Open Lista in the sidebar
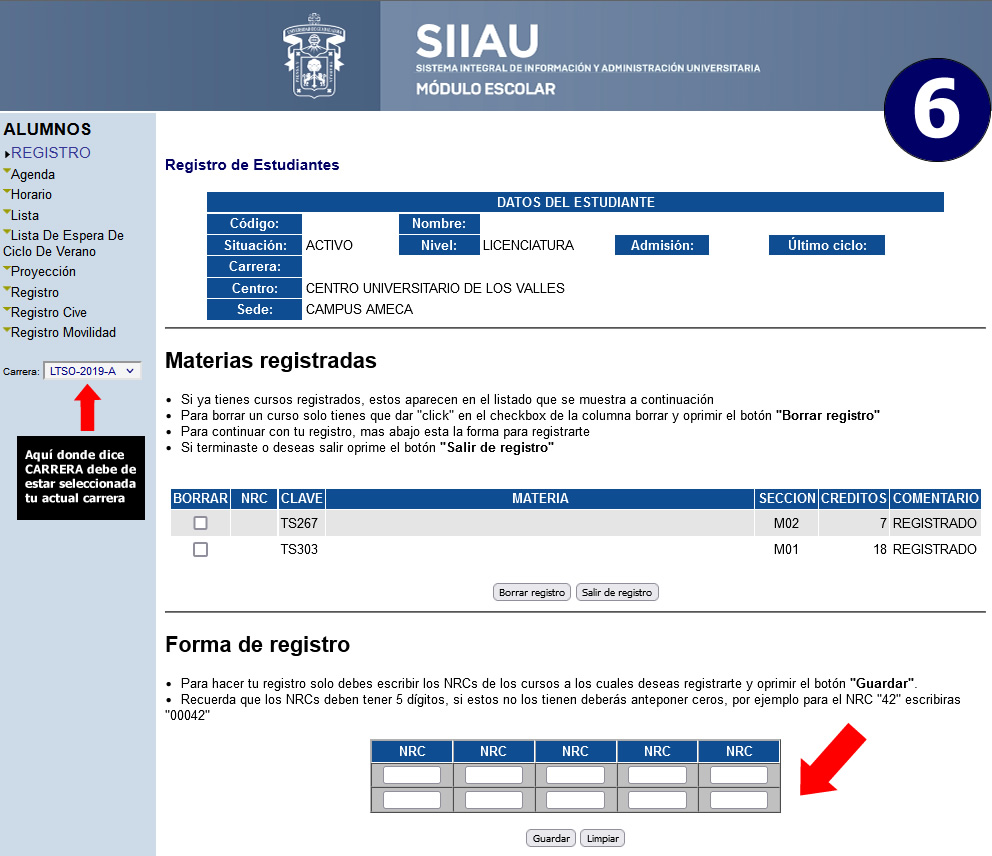Image resolution: width=992 pixels, height=856 pixels. (25, 216)
